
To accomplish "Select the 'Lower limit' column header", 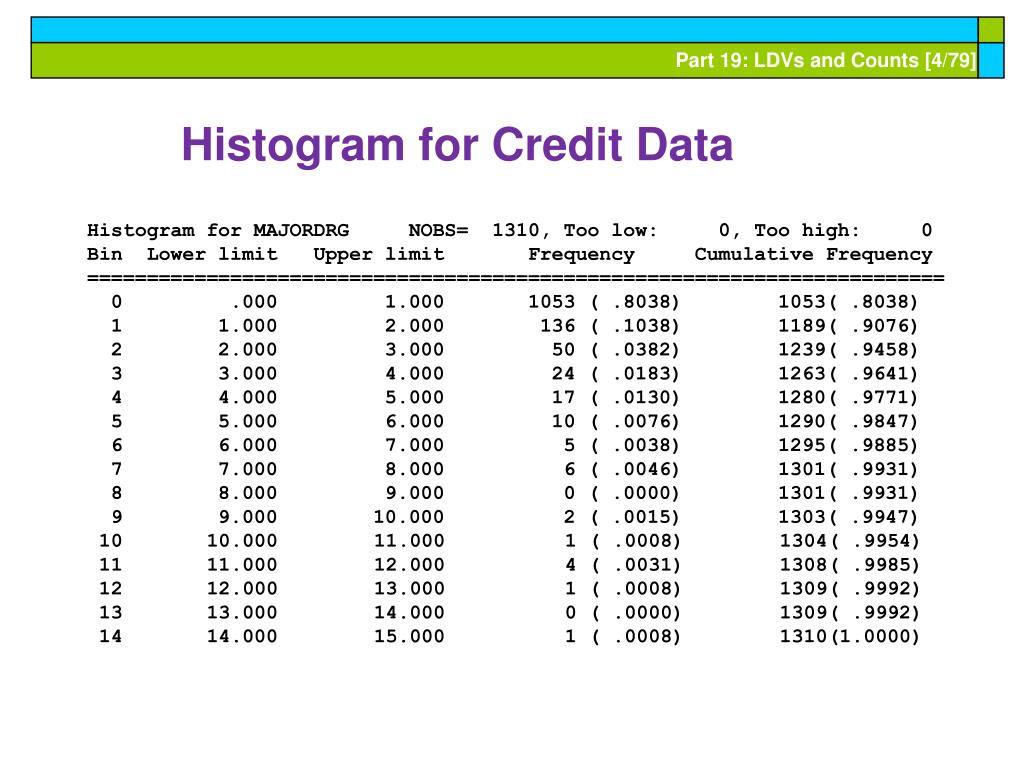I will pyautogui.click(x=212, y=254).
